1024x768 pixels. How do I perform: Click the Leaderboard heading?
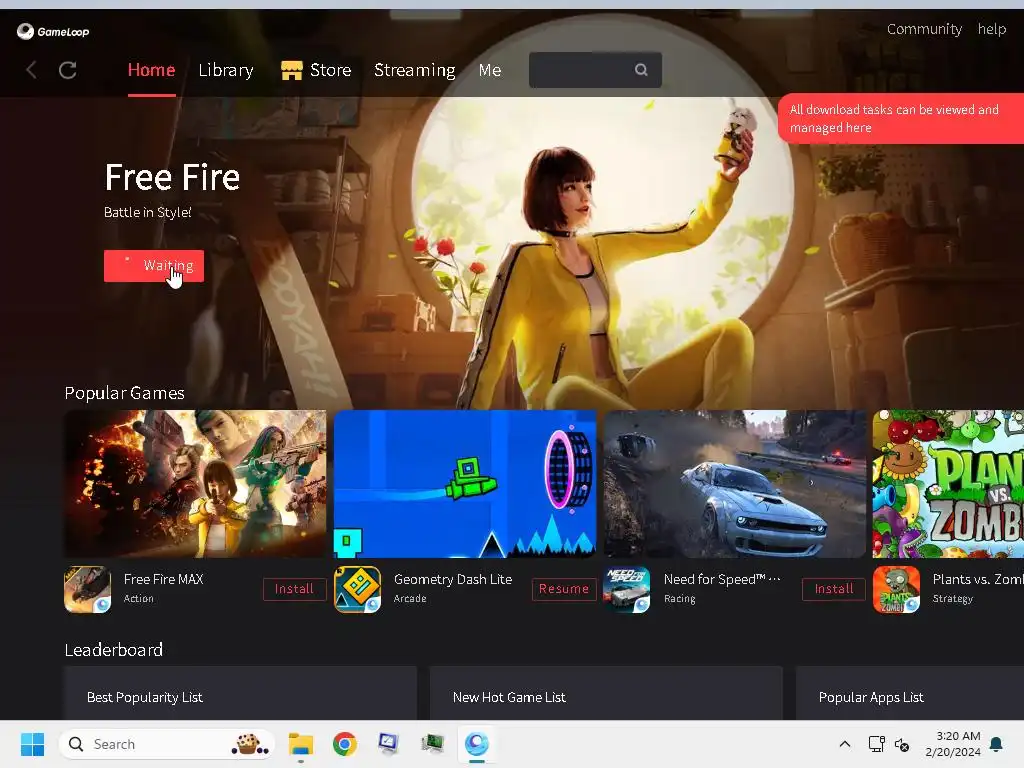point(114,650)
